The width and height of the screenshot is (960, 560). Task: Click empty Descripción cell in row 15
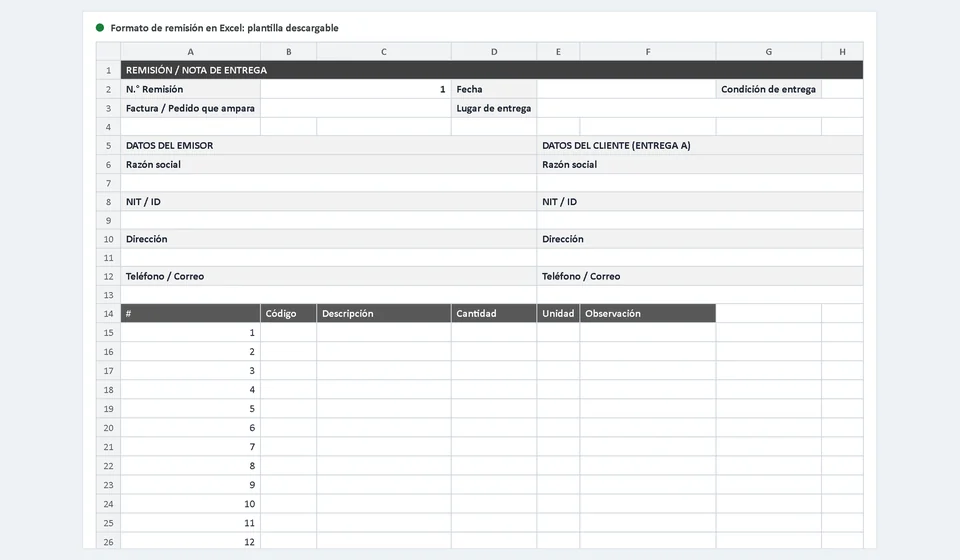[x=384, y=332]
